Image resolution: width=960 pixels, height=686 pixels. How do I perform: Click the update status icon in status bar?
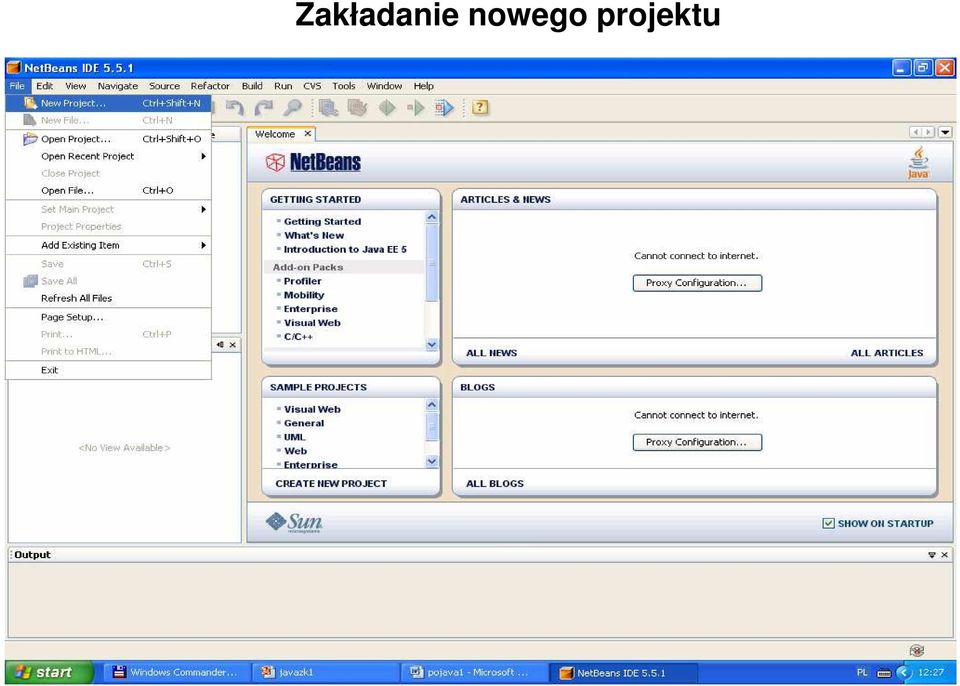pos(917,650)
